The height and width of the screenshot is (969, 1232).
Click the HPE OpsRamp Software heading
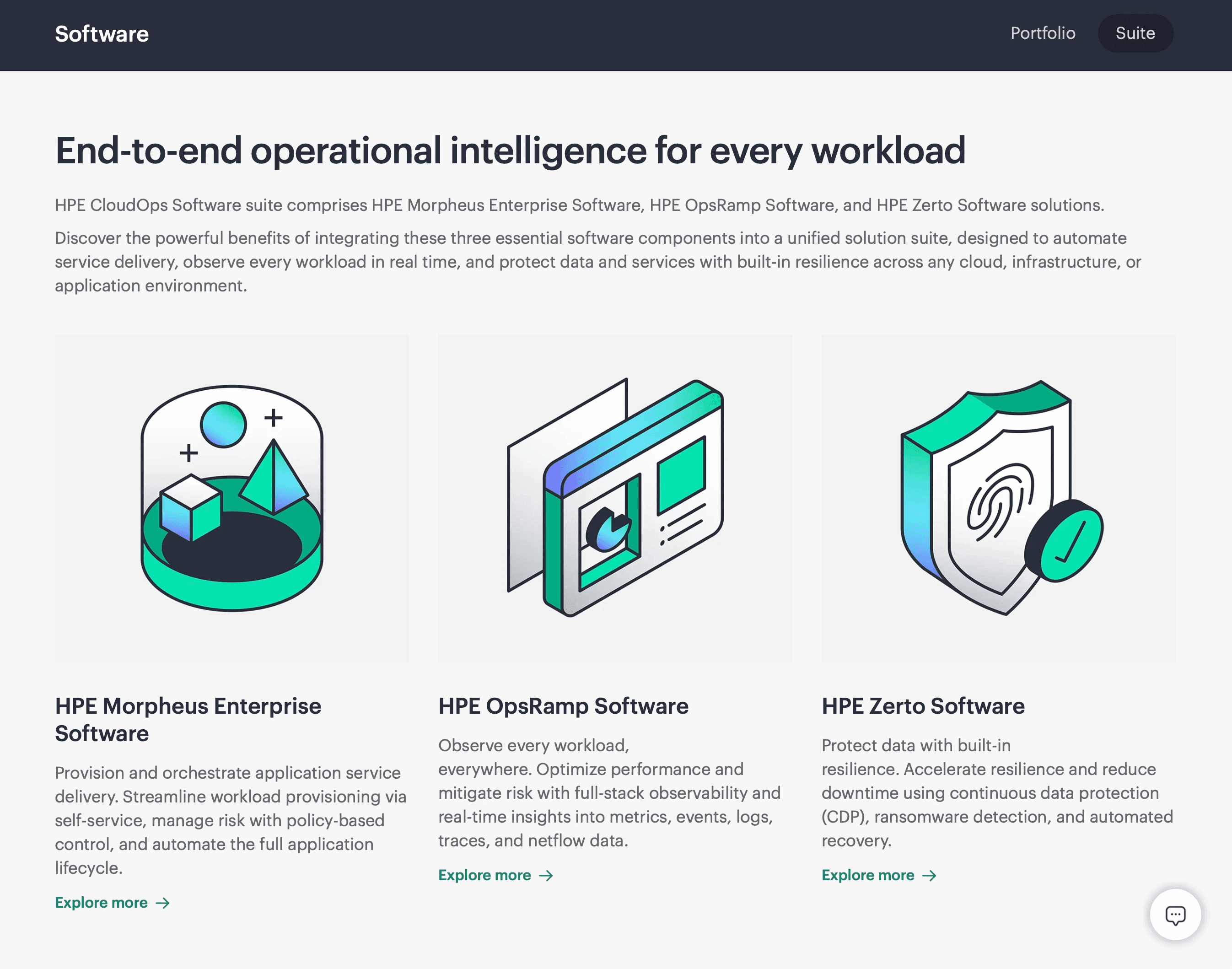pyautogui.click(x=563, y=706)
